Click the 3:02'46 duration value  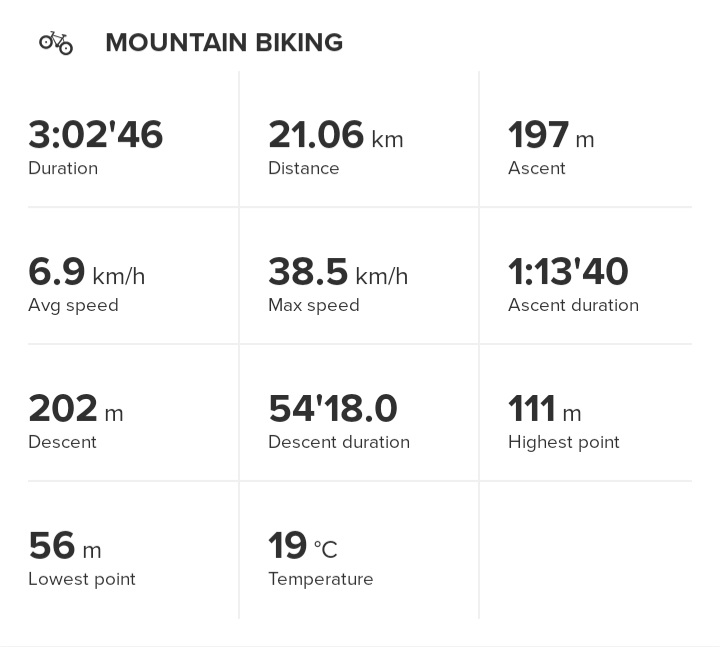pyautogui.click(x=96, y=135)
